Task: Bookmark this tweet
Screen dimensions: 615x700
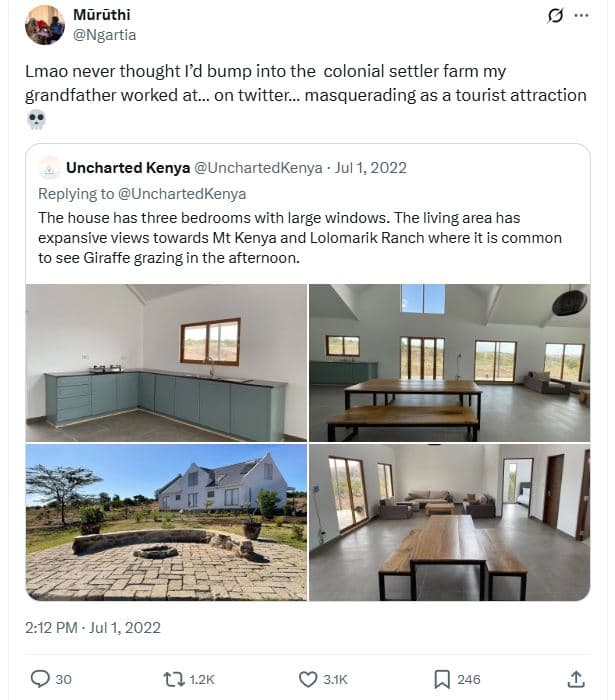Action: (442, 679)
